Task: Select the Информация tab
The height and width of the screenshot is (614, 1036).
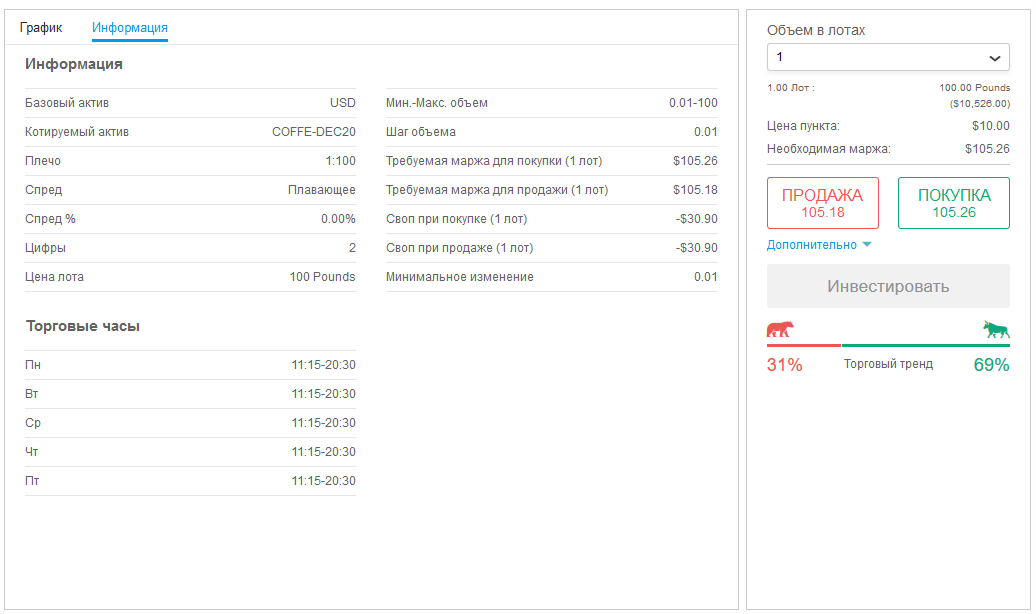Action: [130, 28]
